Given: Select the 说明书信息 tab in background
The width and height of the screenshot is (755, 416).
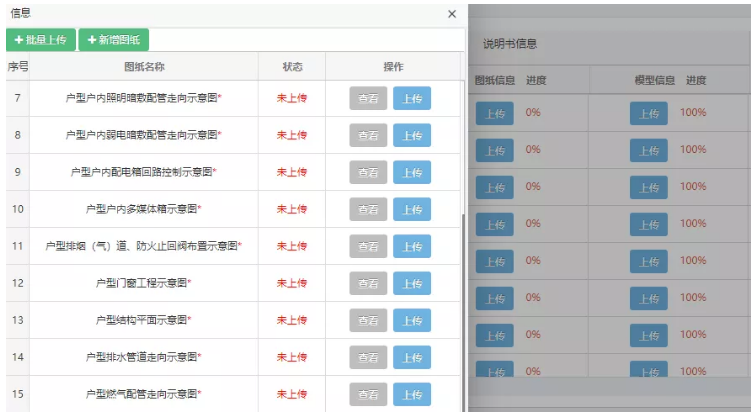Looking at the screenshot, I should 510,44.
